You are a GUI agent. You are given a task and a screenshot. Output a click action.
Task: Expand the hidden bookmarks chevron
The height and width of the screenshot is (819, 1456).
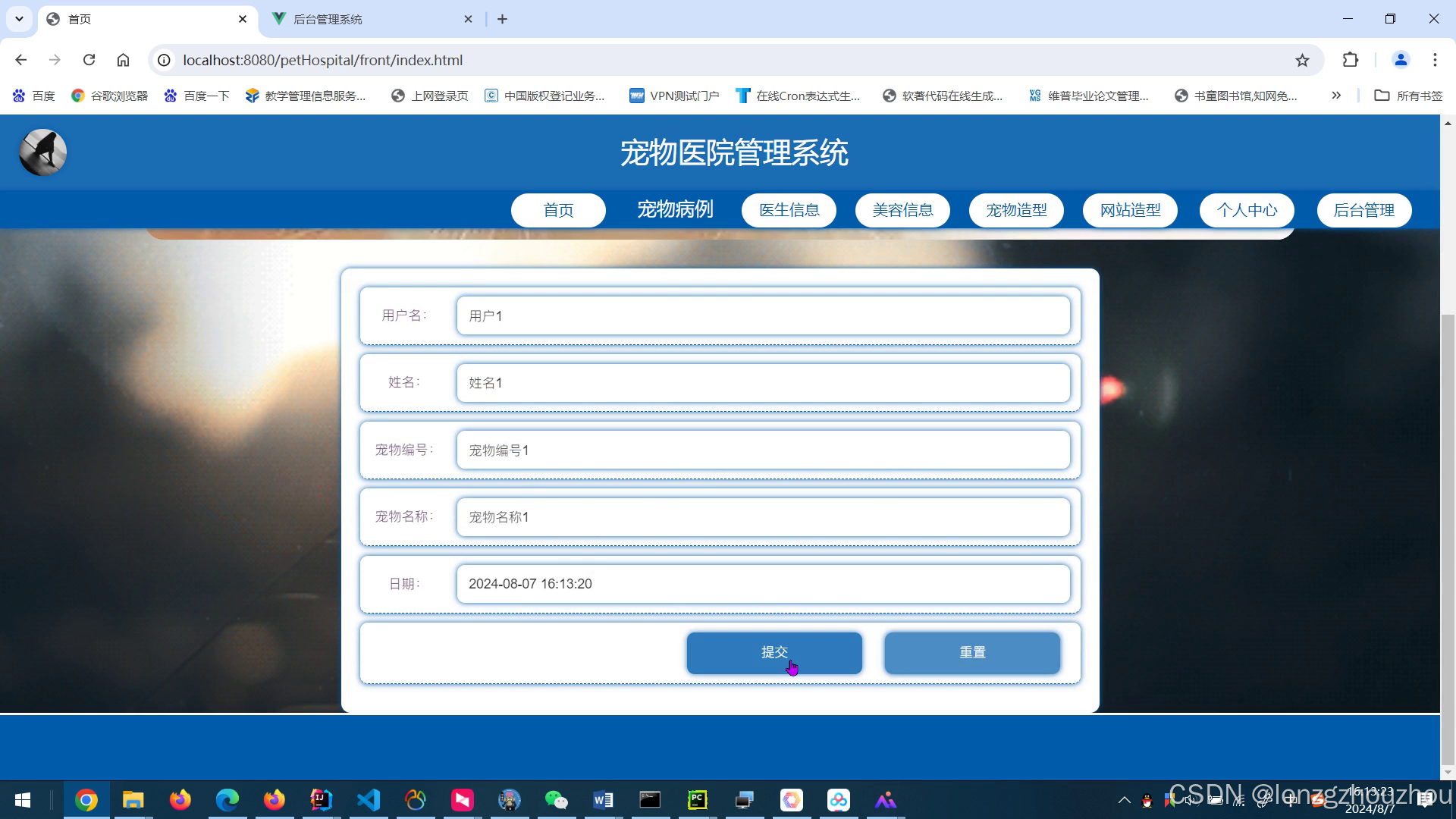coord(1336,96)
